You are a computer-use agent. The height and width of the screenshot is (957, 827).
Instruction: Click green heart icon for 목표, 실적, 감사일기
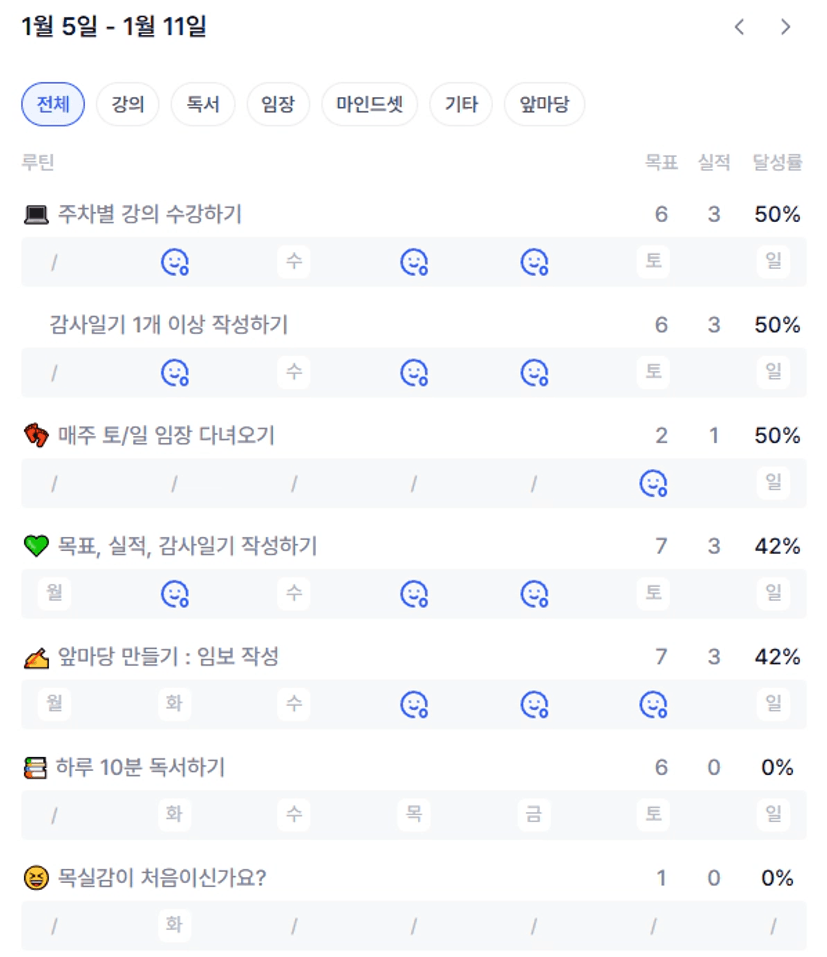(x=36, y=546)
